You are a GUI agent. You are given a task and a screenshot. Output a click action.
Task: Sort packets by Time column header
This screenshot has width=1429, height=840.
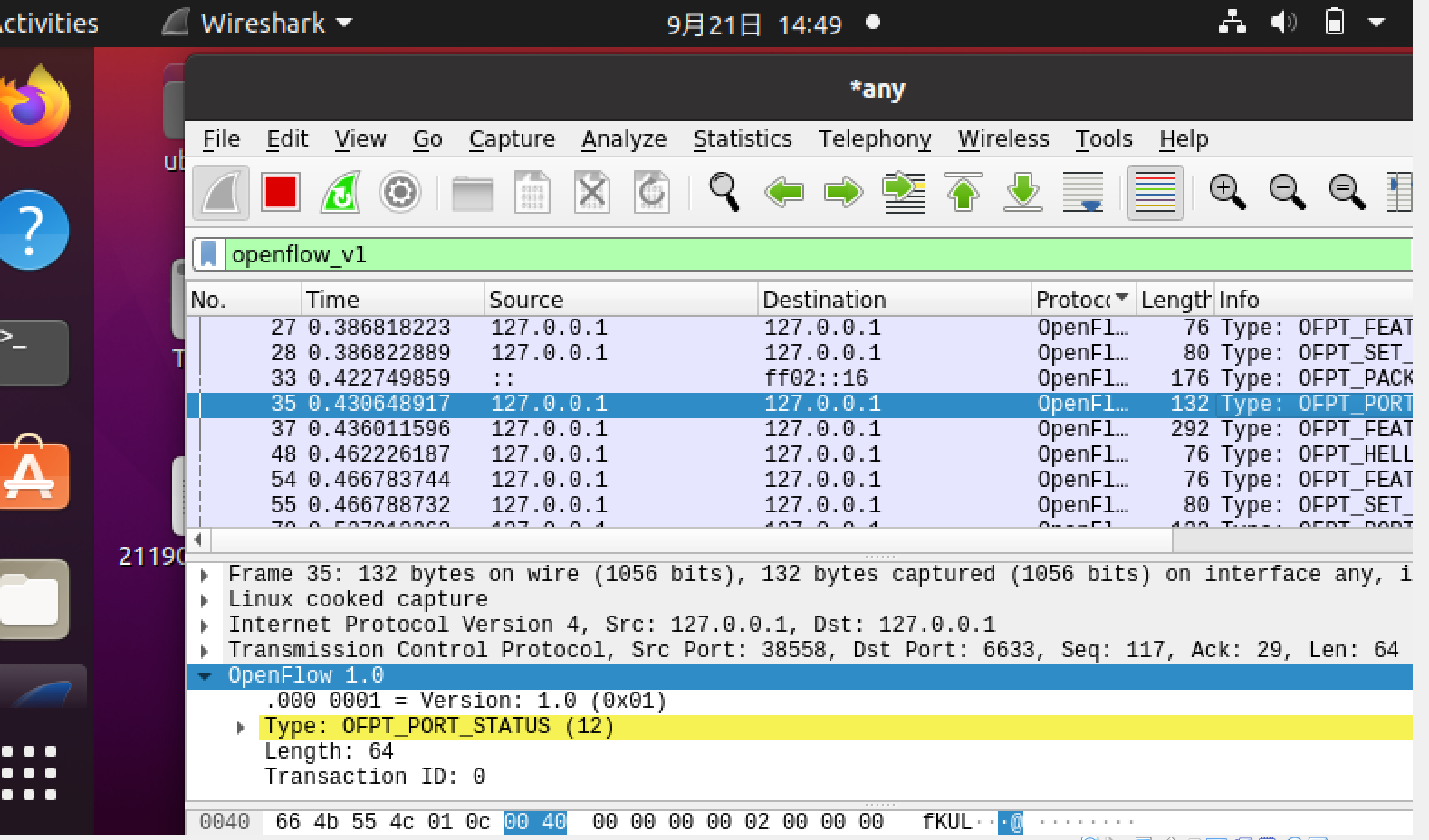tap(393, 300)
